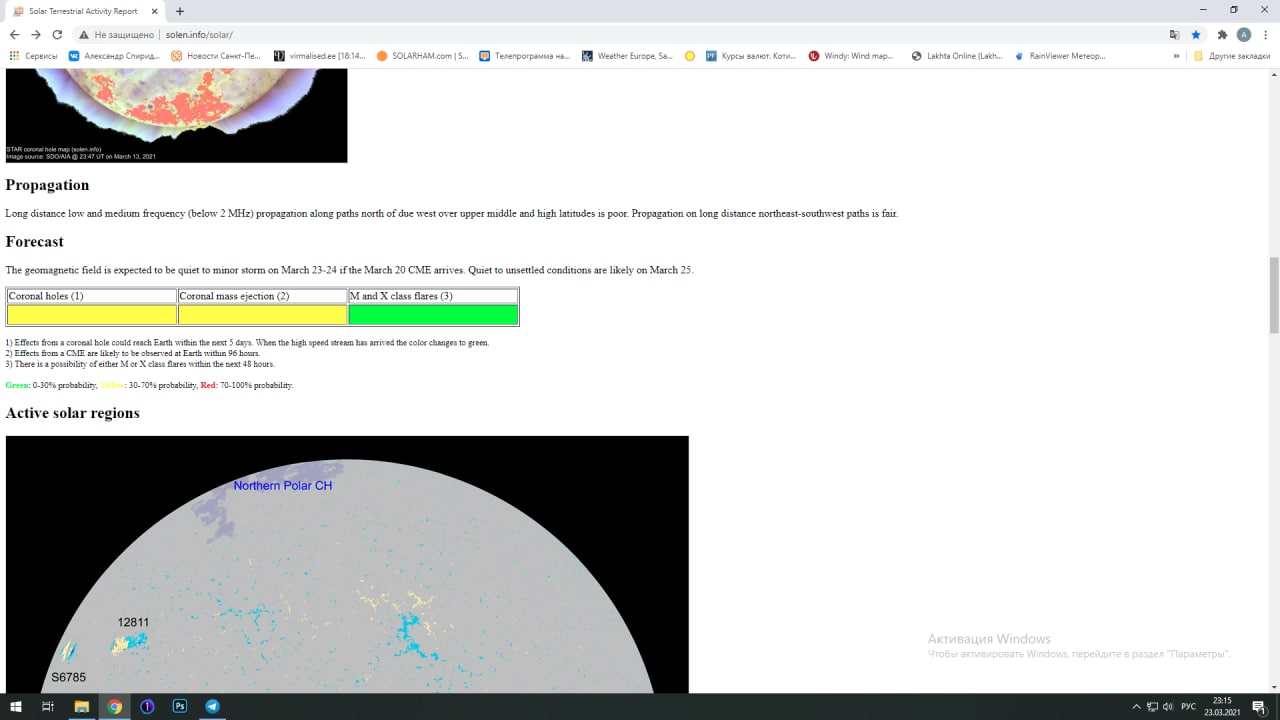
Task: Click the Green: 0-30% probability legend
Action: [x=51, y=385]
